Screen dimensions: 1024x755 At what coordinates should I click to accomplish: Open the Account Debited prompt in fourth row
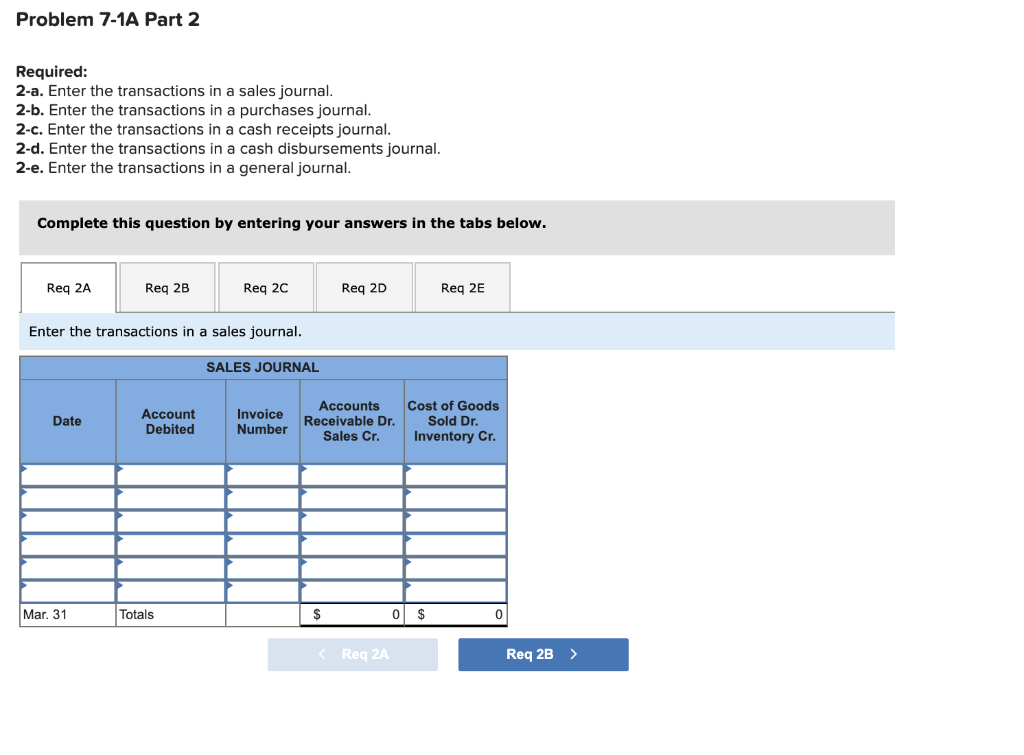click(x=118, y=541)
